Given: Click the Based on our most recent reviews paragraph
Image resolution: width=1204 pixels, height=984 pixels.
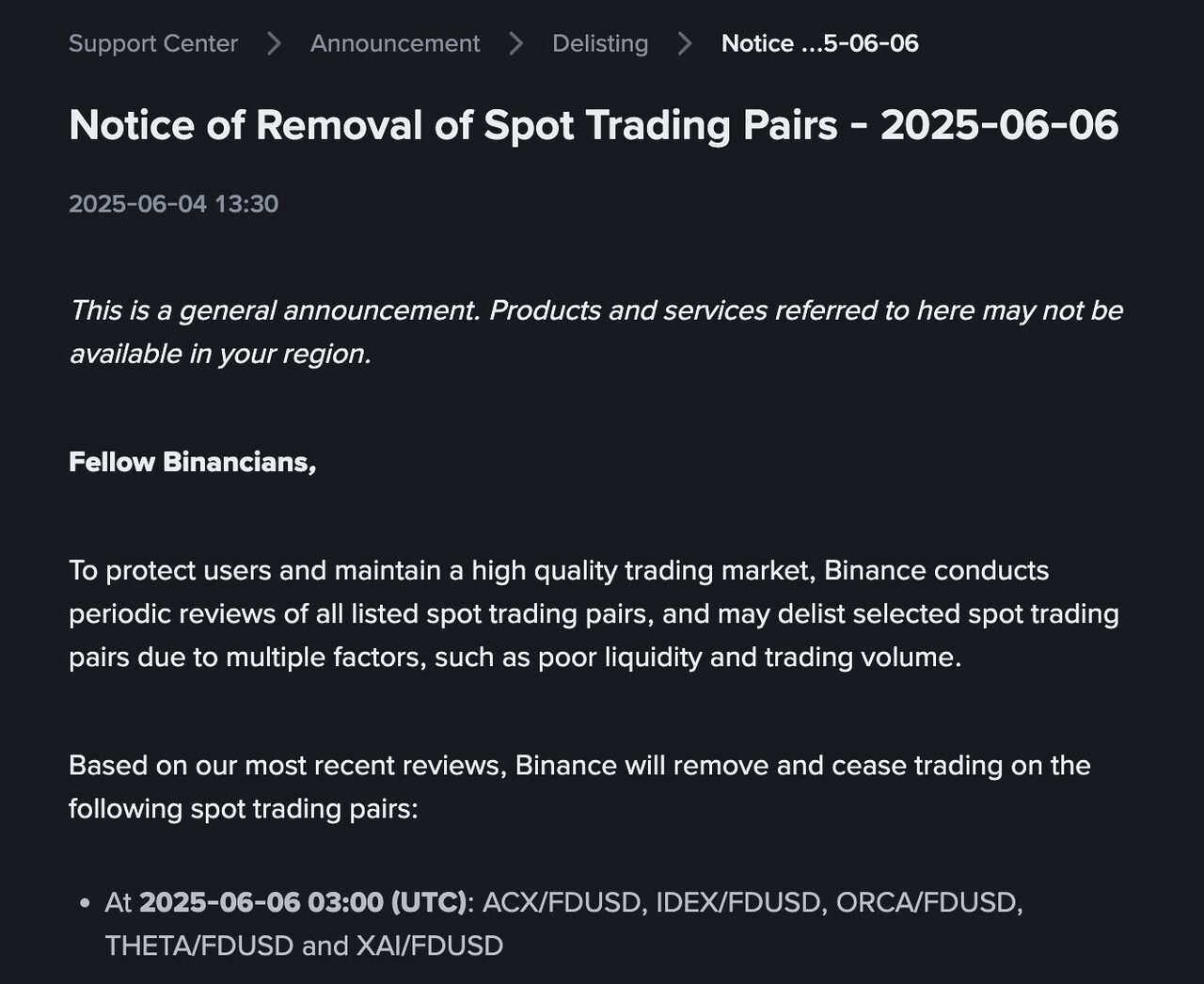Looking at the screenshot, I should [580, 786].
